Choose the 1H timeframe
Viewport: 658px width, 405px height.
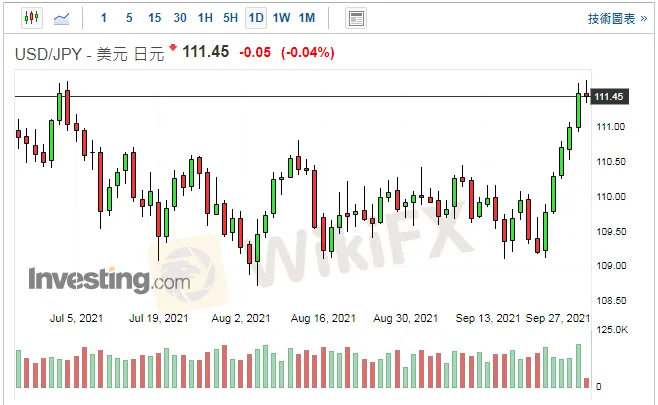point(205,18)
